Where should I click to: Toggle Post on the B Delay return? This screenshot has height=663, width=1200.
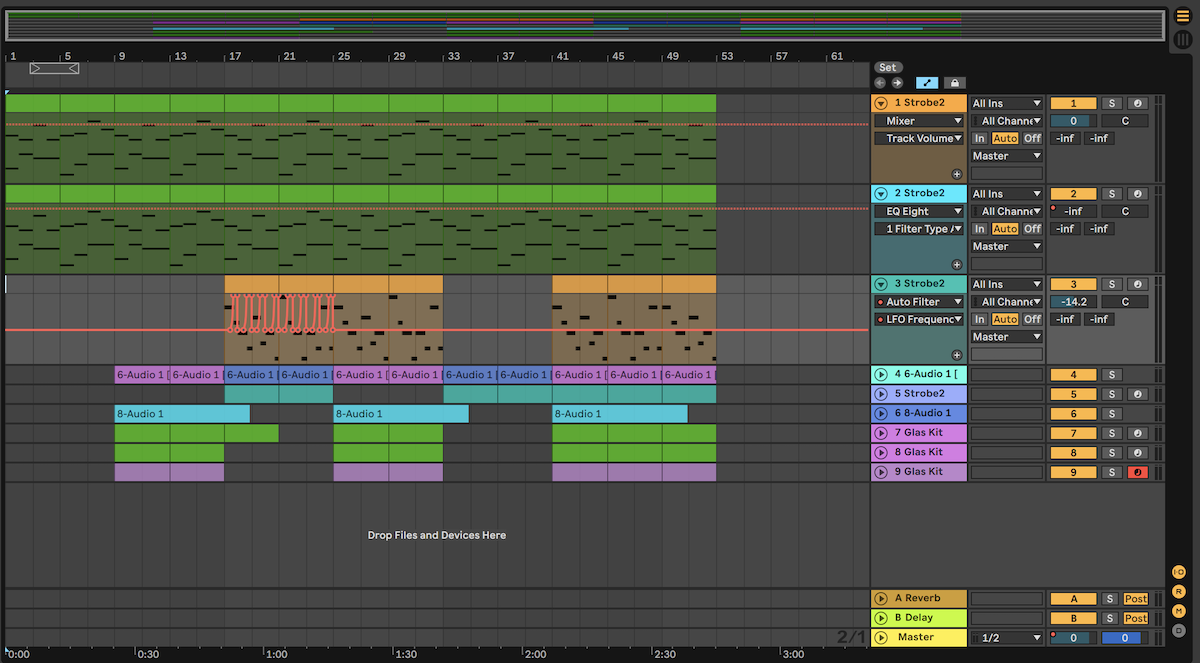1136,618
